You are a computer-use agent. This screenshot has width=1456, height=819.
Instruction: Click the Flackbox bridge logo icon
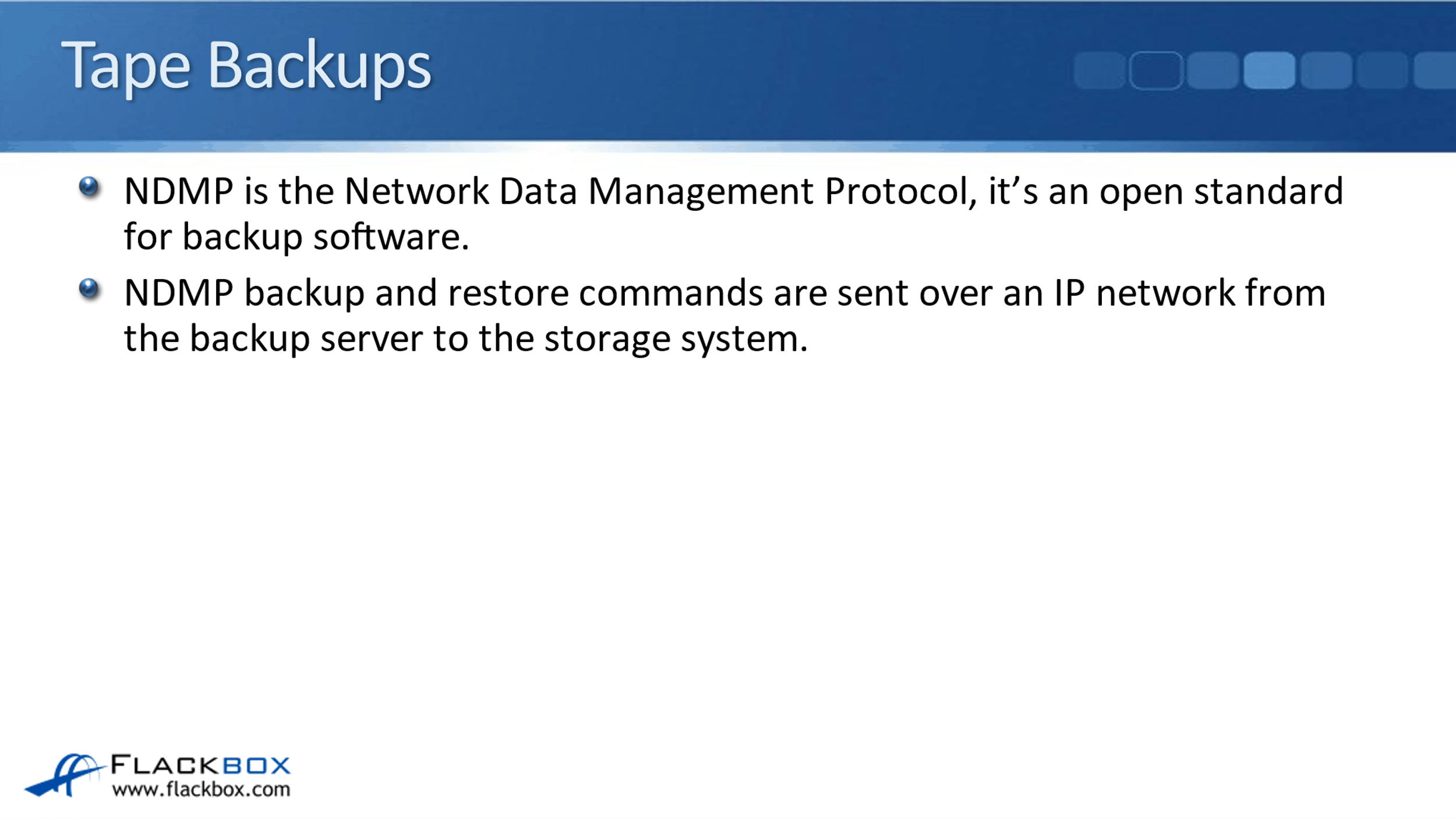coord(63,775)
